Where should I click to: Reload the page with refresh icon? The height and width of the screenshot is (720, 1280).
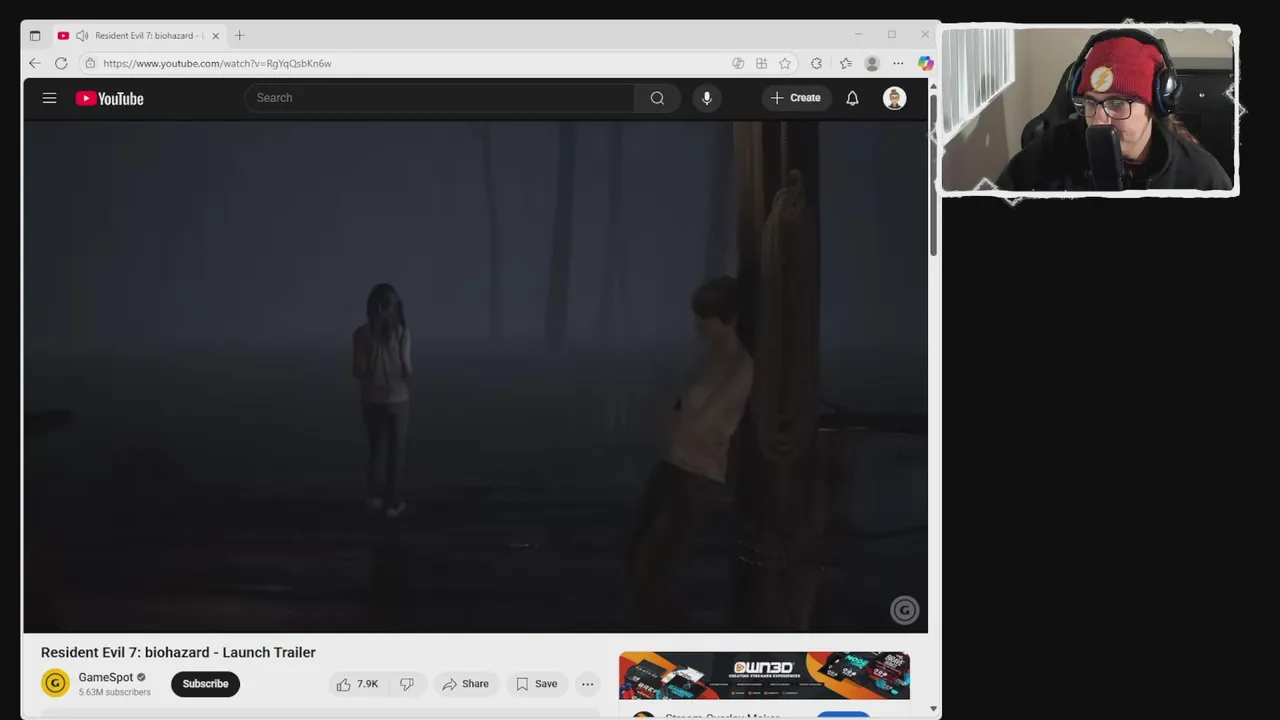[x=61, y=63]
